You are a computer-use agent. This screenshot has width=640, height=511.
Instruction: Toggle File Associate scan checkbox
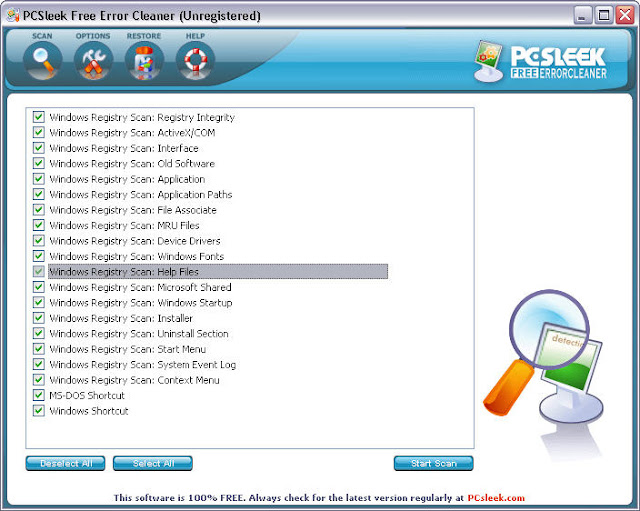(39, 210)
